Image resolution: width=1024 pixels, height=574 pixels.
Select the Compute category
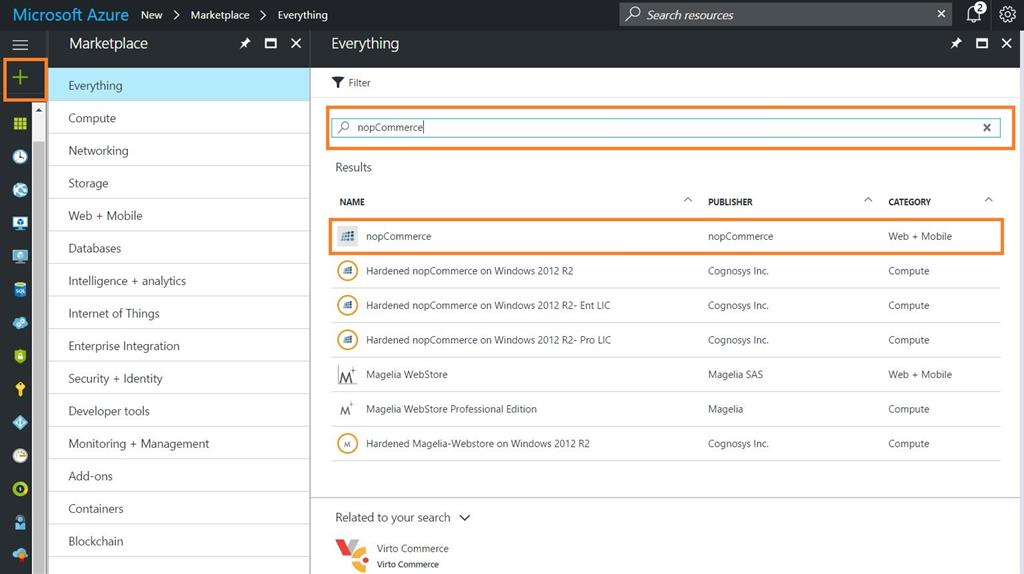[x=92, y=118]
